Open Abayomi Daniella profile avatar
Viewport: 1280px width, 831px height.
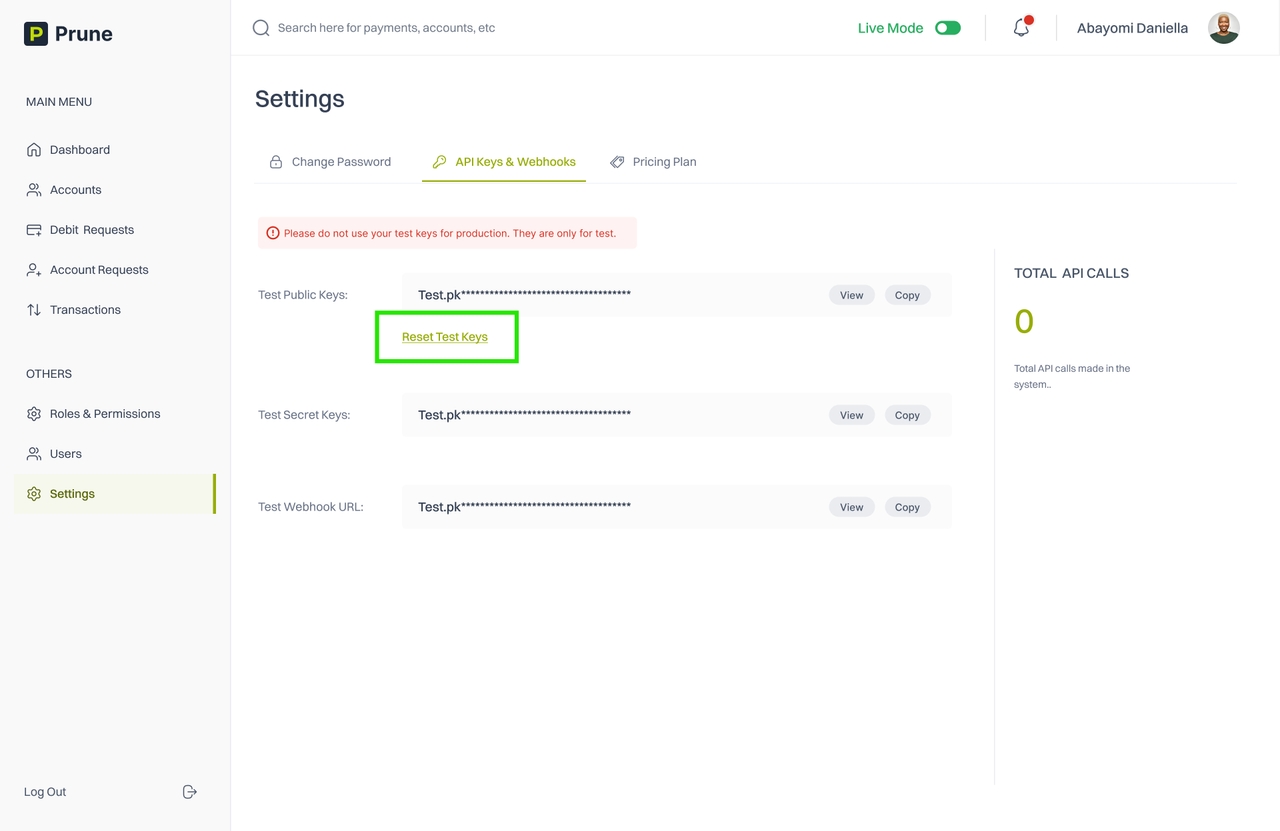point(1223,28)
